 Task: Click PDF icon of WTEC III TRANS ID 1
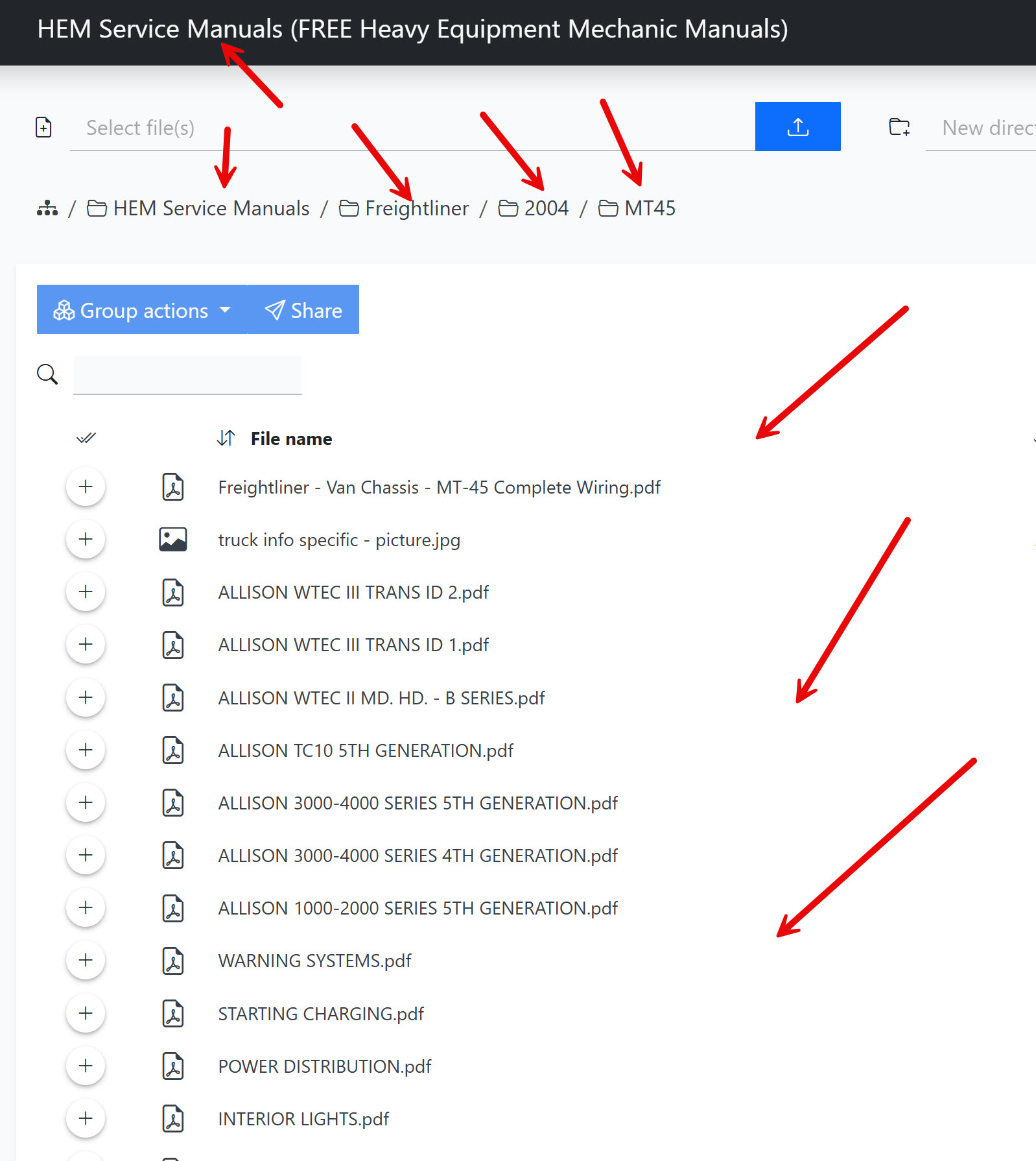173,645
